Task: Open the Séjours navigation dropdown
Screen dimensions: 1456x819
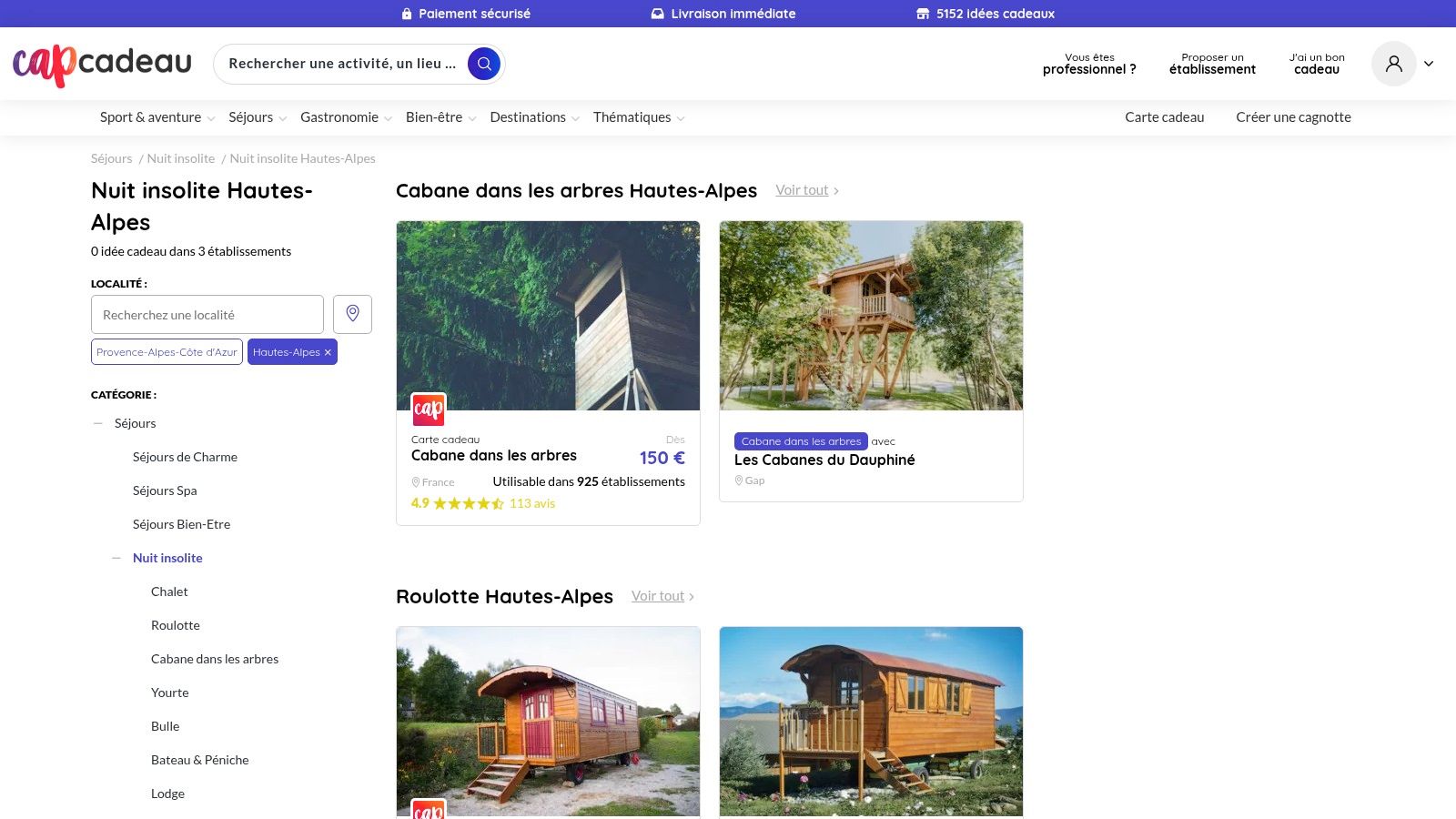Action: tap(258, 117)
